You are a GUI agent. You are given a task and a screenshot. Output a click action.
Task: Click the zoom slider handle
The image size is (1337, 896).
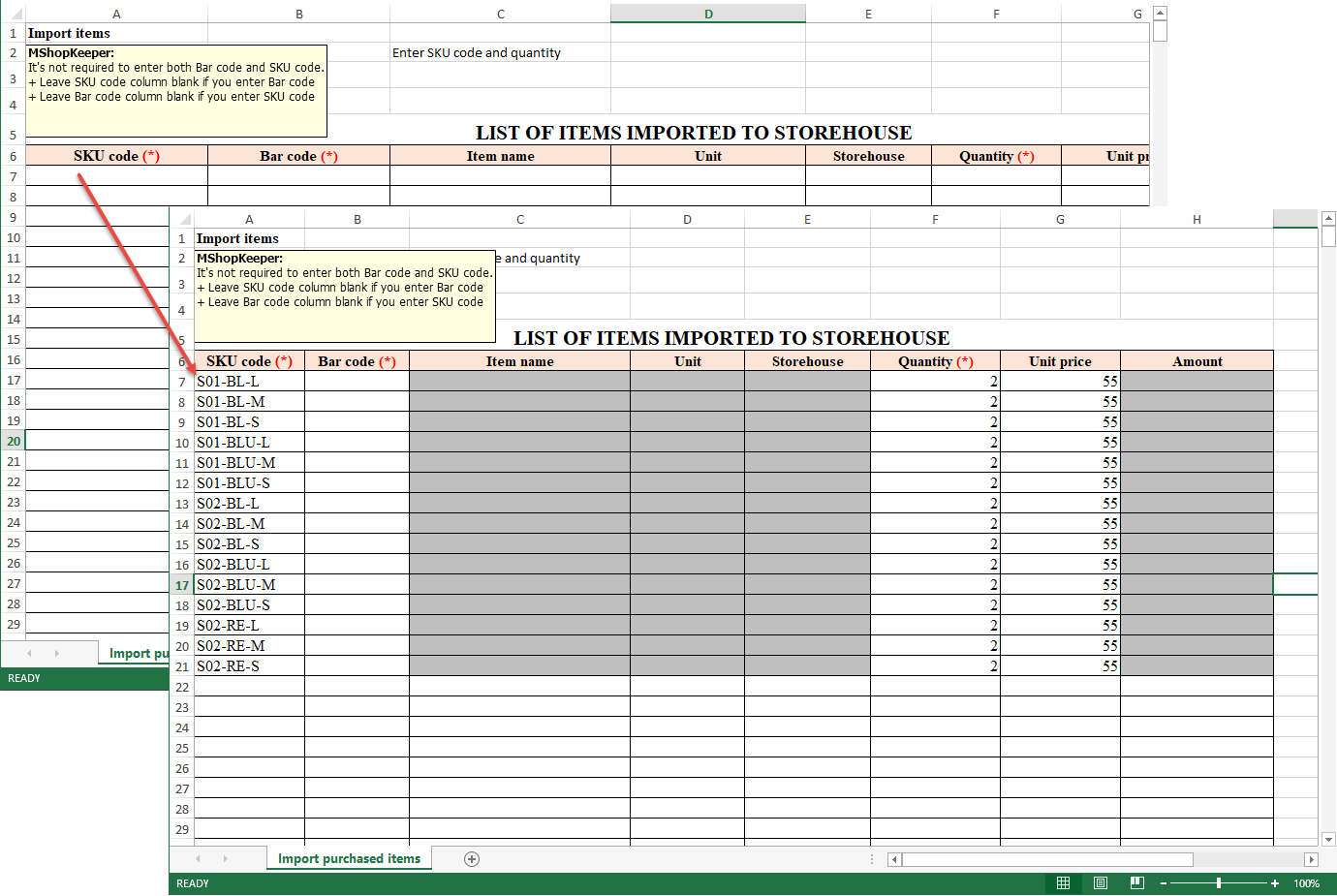tap(1219, 883)
